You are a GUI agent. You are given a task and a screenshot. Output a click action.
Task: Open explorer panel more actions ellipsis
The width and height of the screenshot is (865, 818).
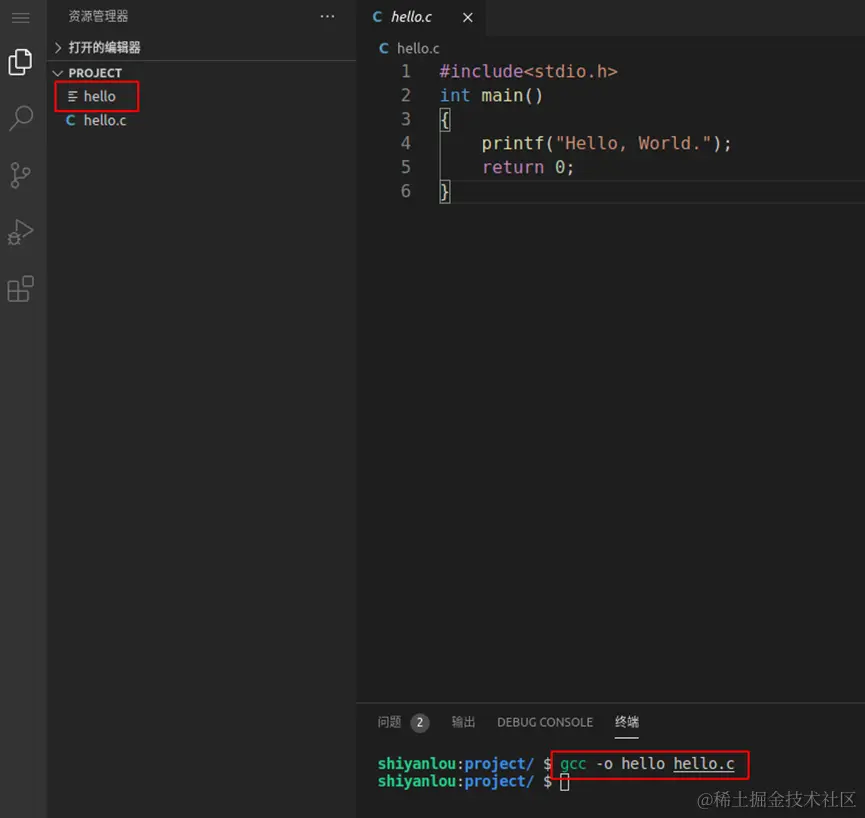click(x=327, y=17)
